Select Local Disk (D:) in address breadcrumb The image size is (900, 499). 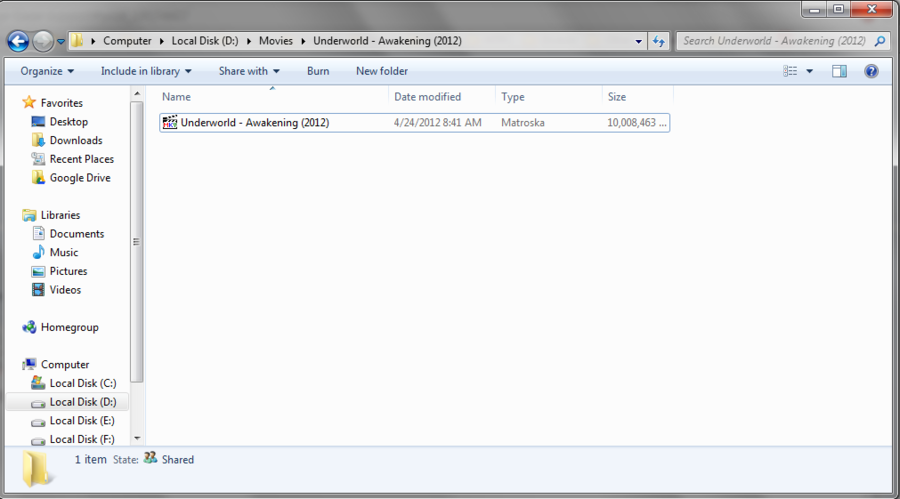point(205,41)
